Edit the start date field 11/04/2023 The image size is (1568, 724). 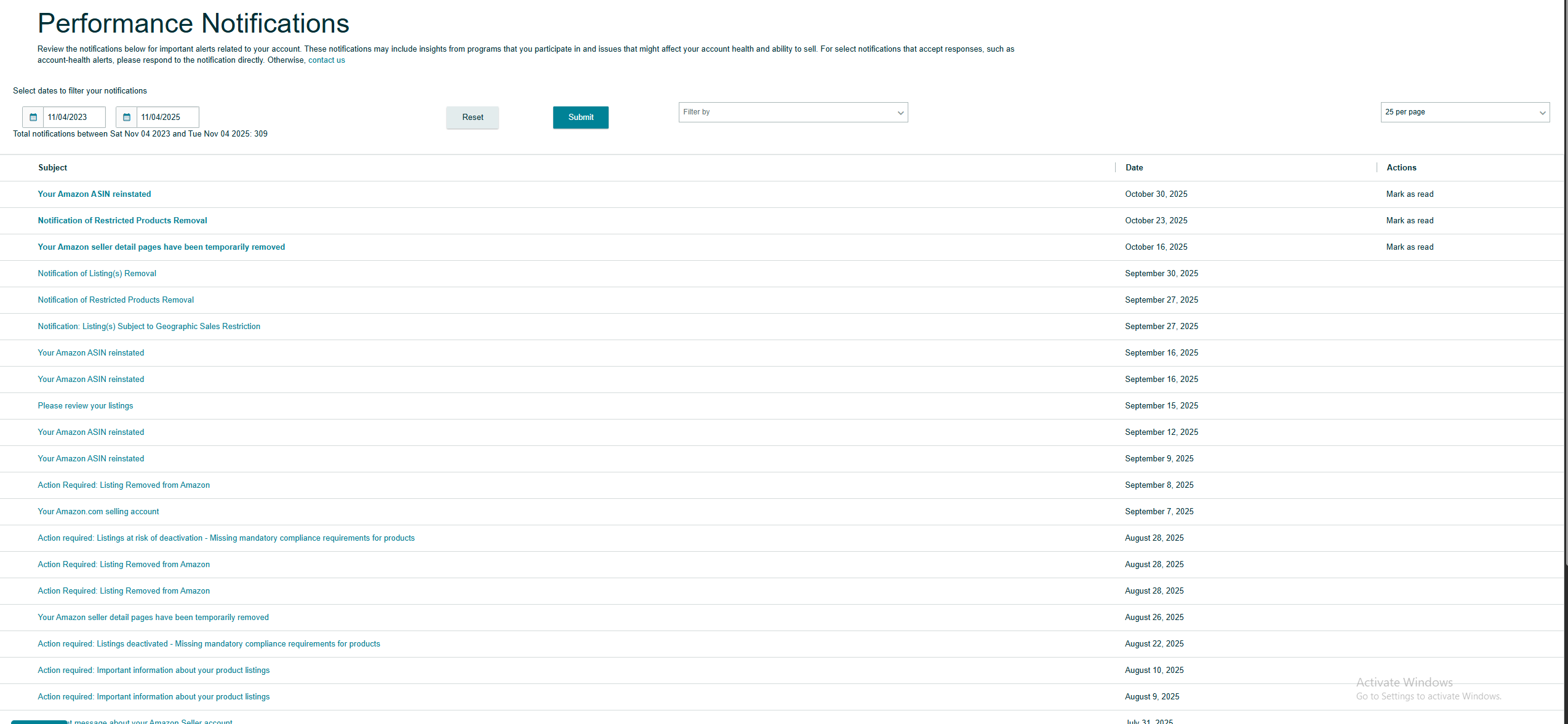[x=74, y=117]
